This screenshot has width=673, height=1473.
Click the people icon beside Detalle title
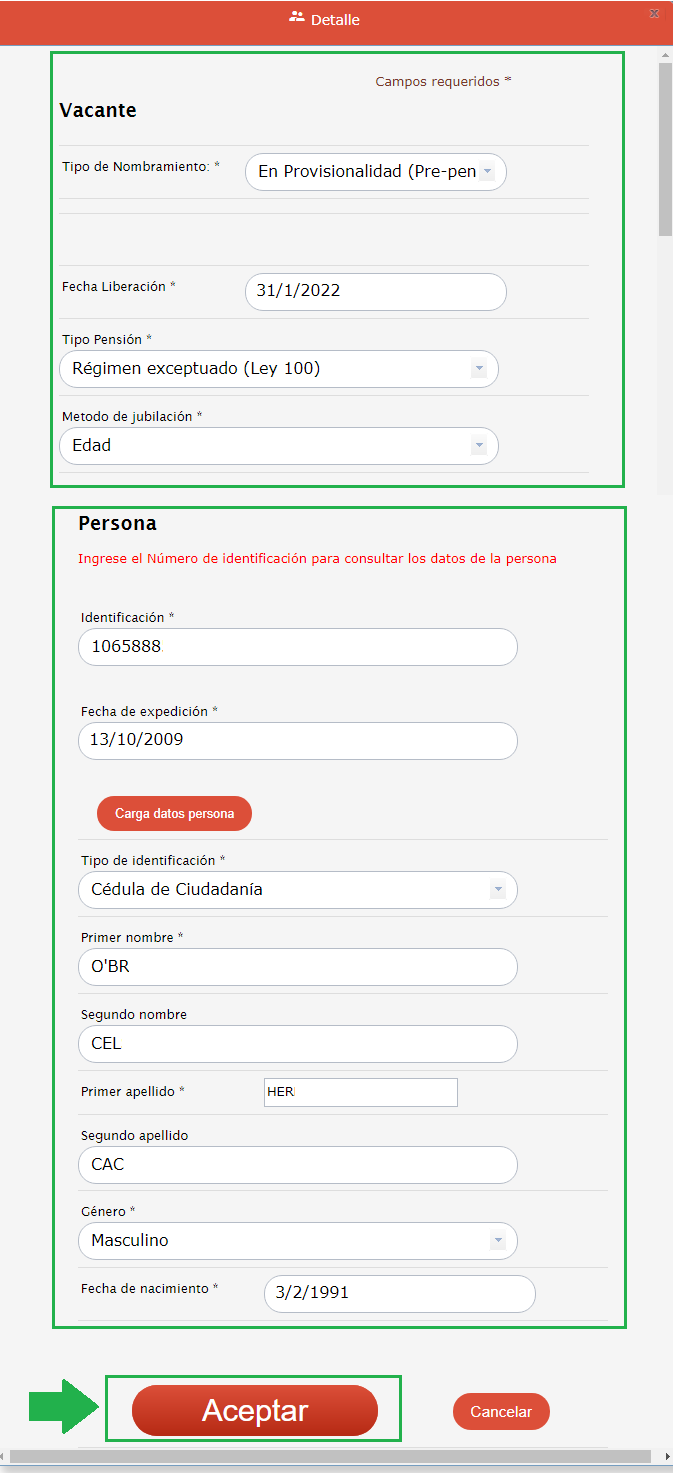click(296, 17)
